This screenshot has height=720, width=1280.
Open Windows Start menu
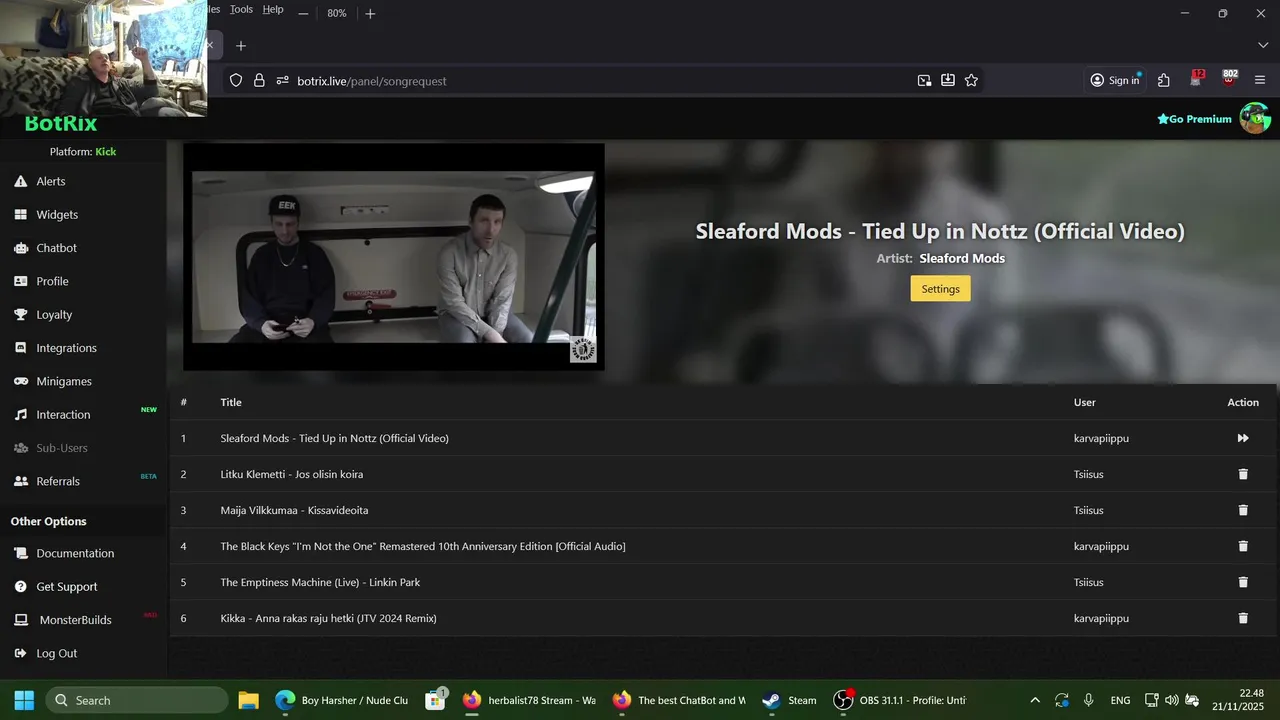(x=24, y=700)
